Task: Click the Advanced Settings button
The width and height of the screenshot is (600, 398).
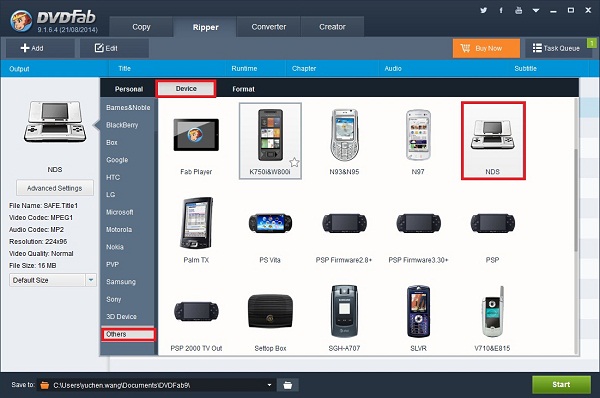Action: 55,188
